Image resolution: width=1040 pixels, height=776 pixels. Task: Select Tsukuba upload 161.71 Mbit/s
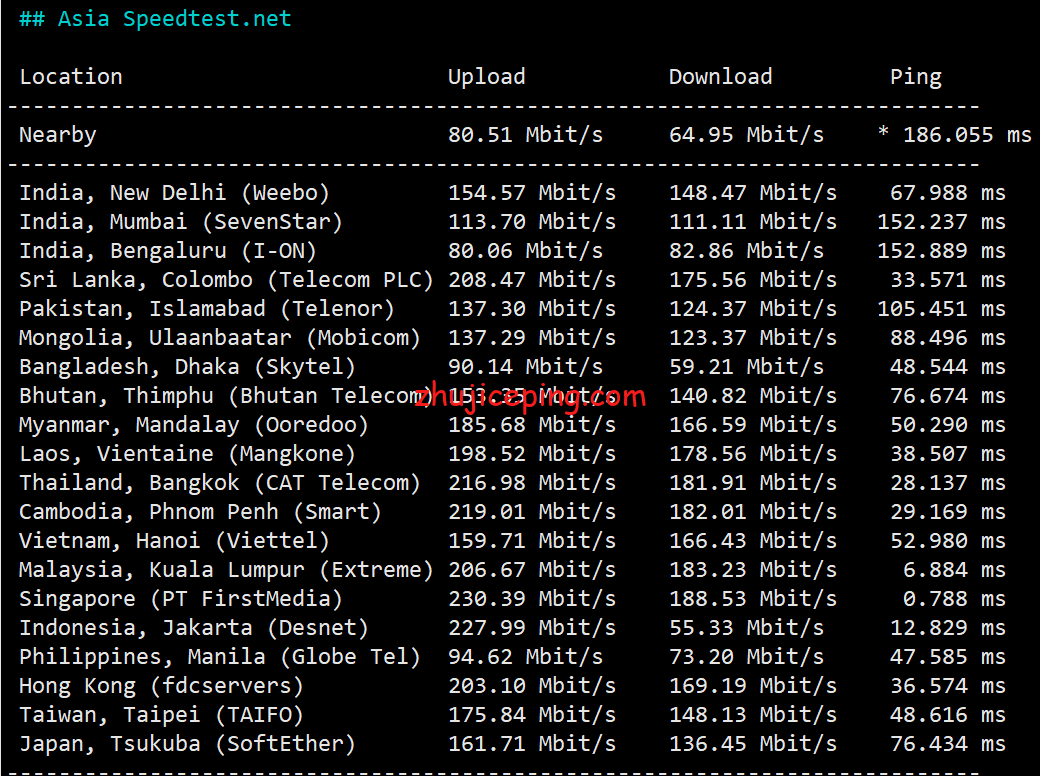coord(532,745)
